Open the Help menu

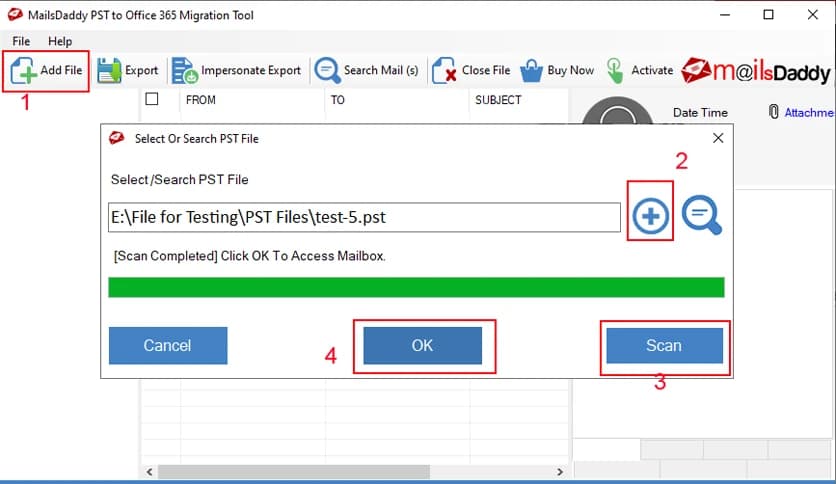[x=60, y=41]
